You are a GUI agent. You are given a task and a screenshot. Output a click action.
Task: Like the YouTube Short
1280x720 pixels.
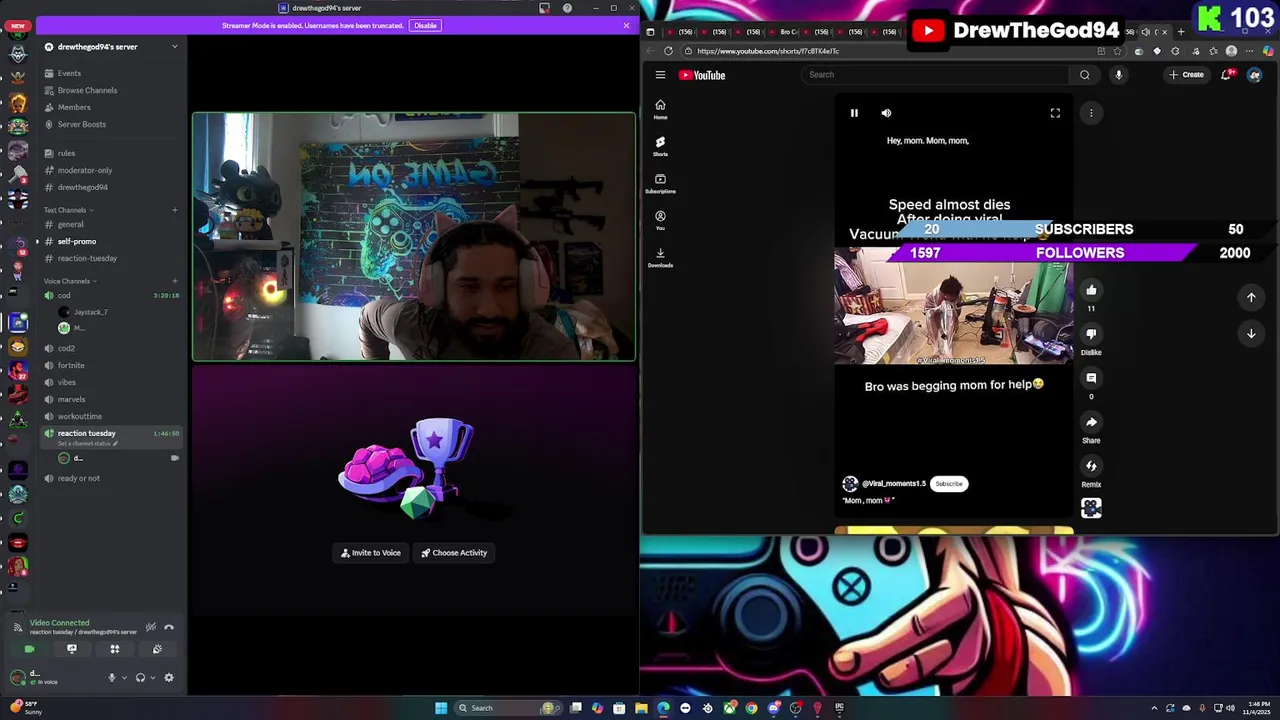click(x=1091, y=290)
